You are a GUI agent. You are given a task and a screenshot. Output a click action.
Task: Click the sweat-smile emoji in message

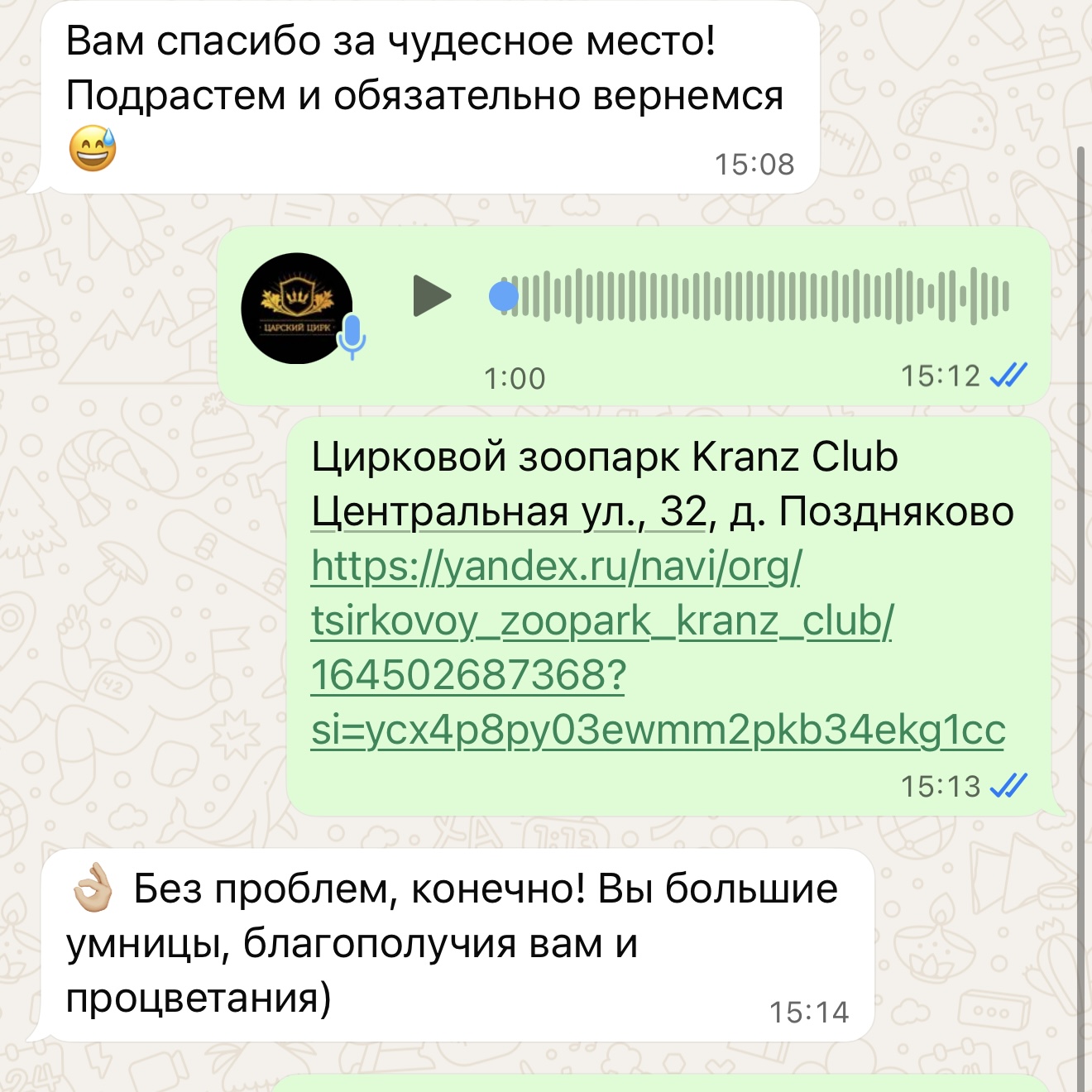pos(93,149)
